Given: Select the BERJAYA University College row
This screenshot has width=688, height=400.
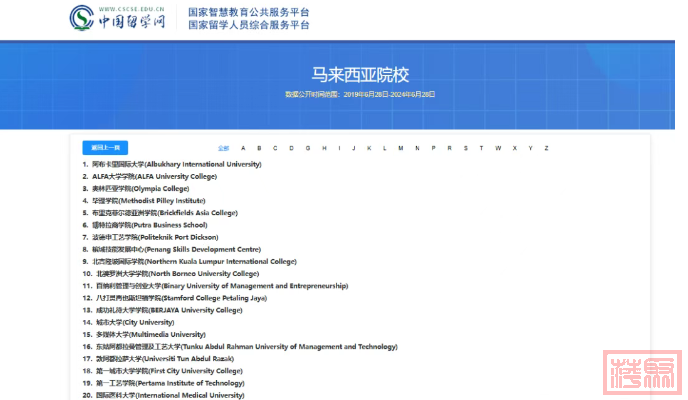Looking at the screenshot, I should pos(162,310).
